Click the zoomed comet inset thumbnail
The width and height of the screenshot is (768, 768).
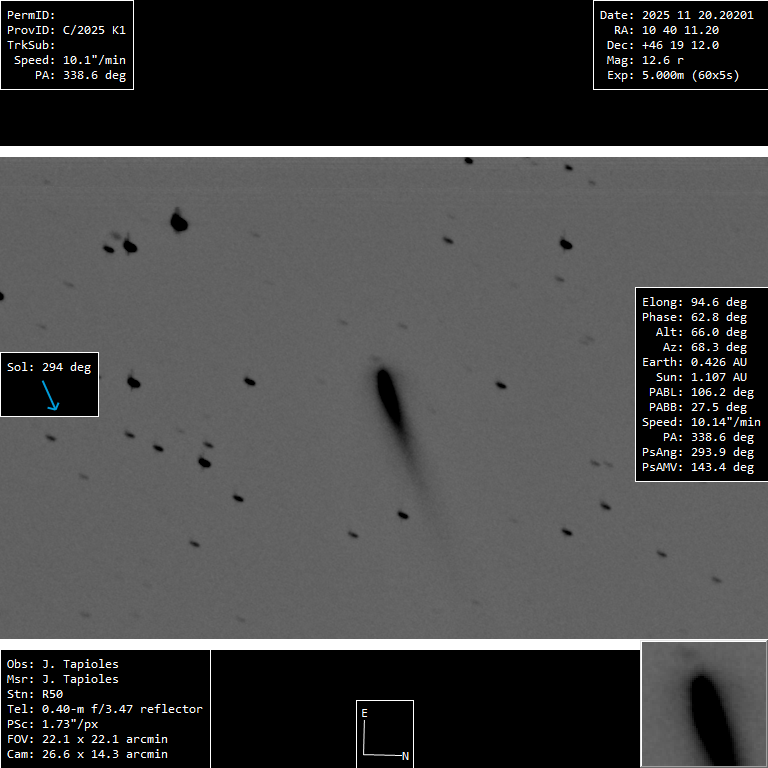click(703, 704)
